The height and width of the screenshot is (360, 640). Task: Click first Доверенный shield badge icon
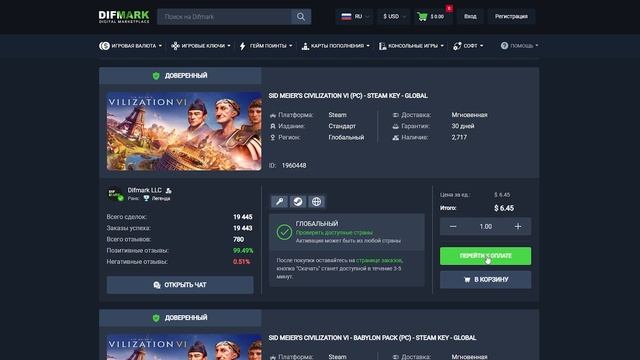coord(156,76)
